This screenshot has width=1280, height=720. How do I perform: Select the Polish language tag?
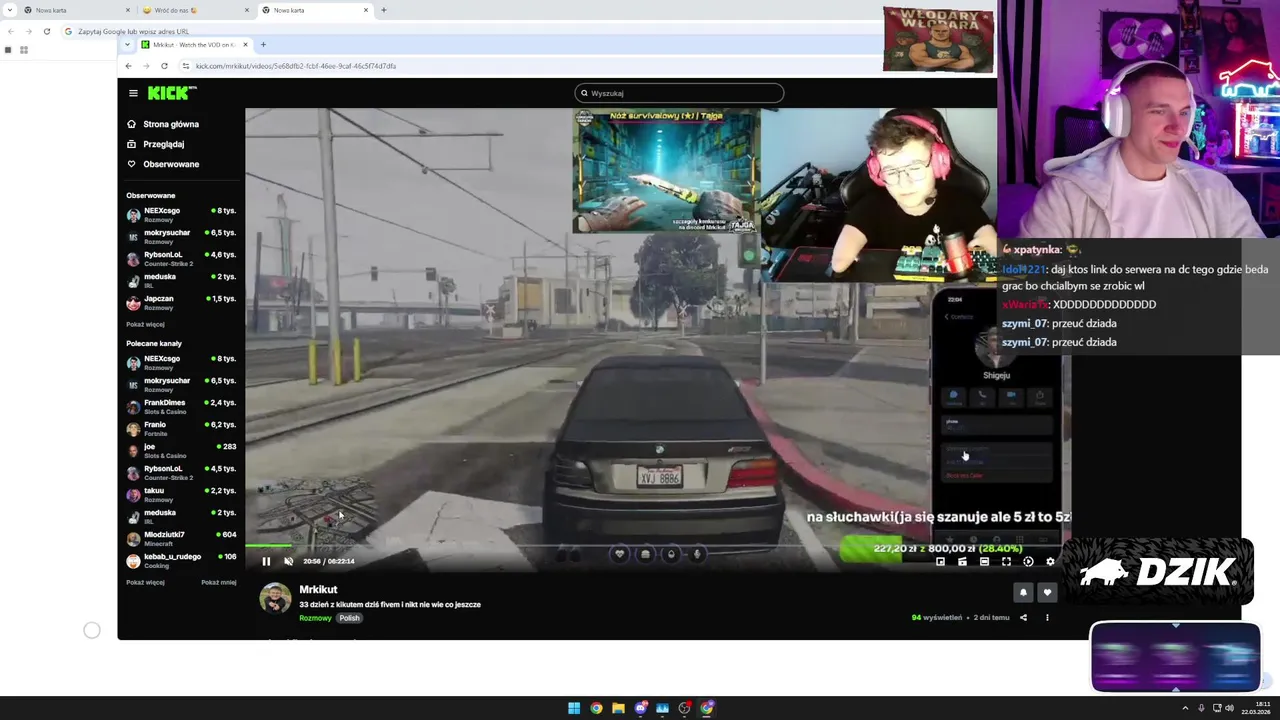(x=349, y=618)
